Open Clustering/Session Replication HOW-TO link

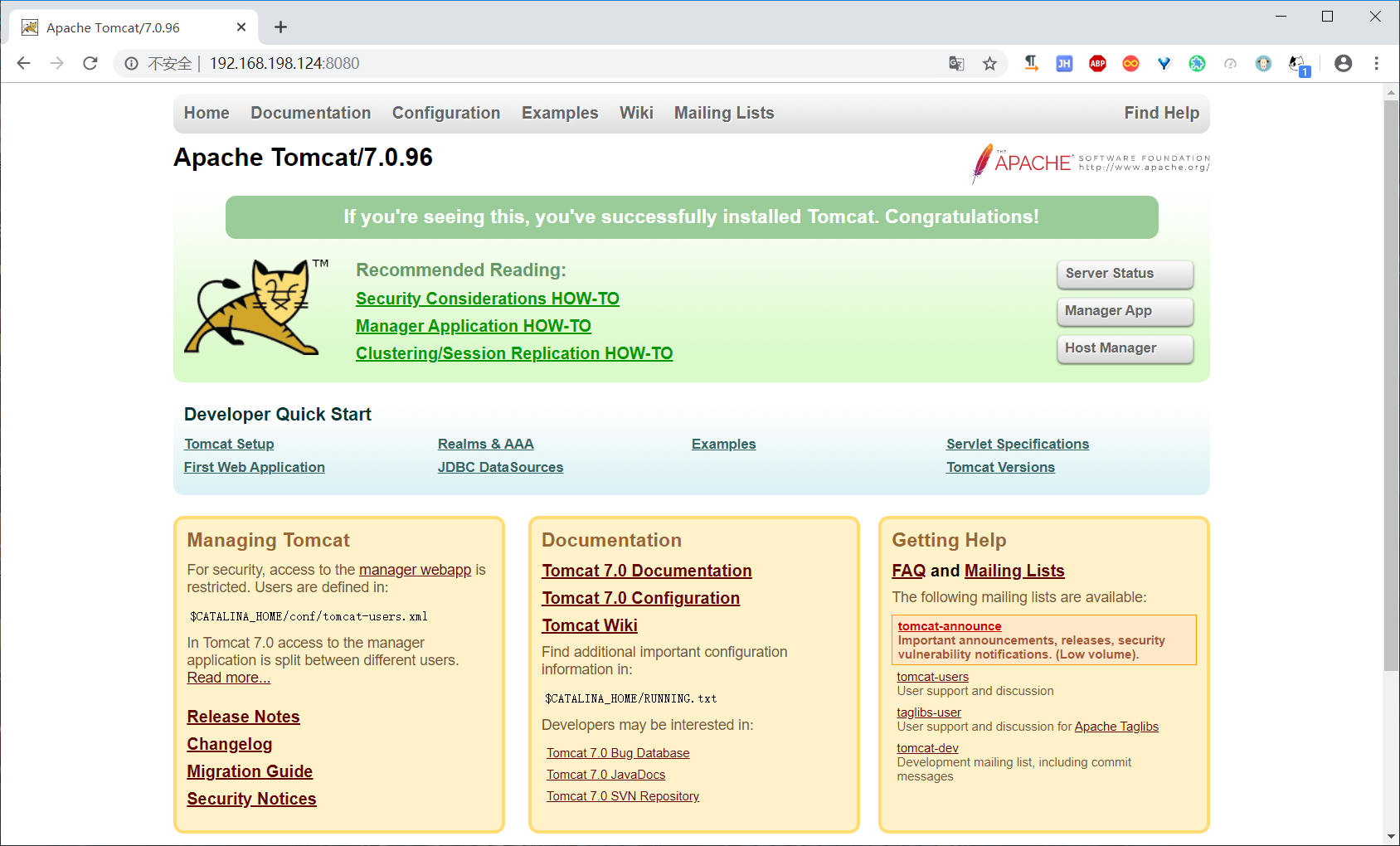pos(514,353)
